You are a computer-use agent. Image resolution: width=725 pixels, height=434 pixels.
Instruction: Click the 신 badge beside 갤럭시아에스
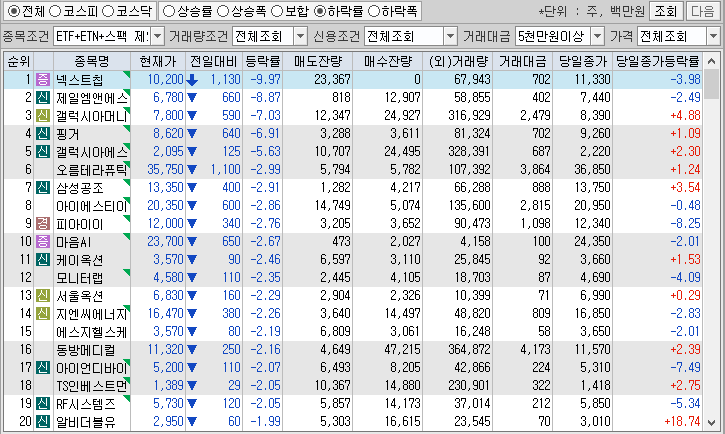coord(43,152)
